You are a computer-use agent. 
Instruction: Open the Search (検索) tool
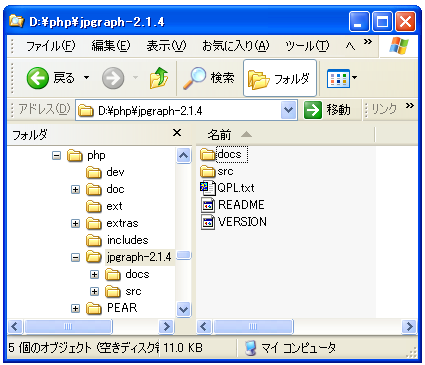pyautogui.click(x=209, y=78)
